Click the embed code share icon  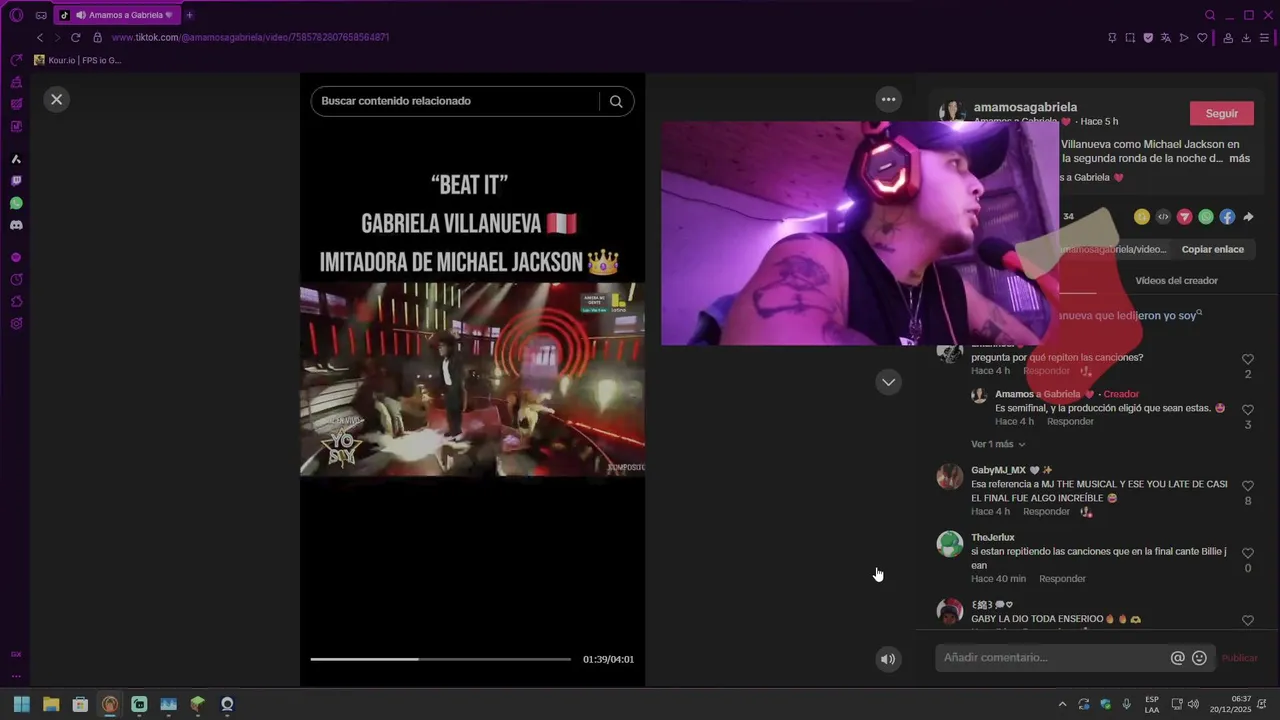1163,217
